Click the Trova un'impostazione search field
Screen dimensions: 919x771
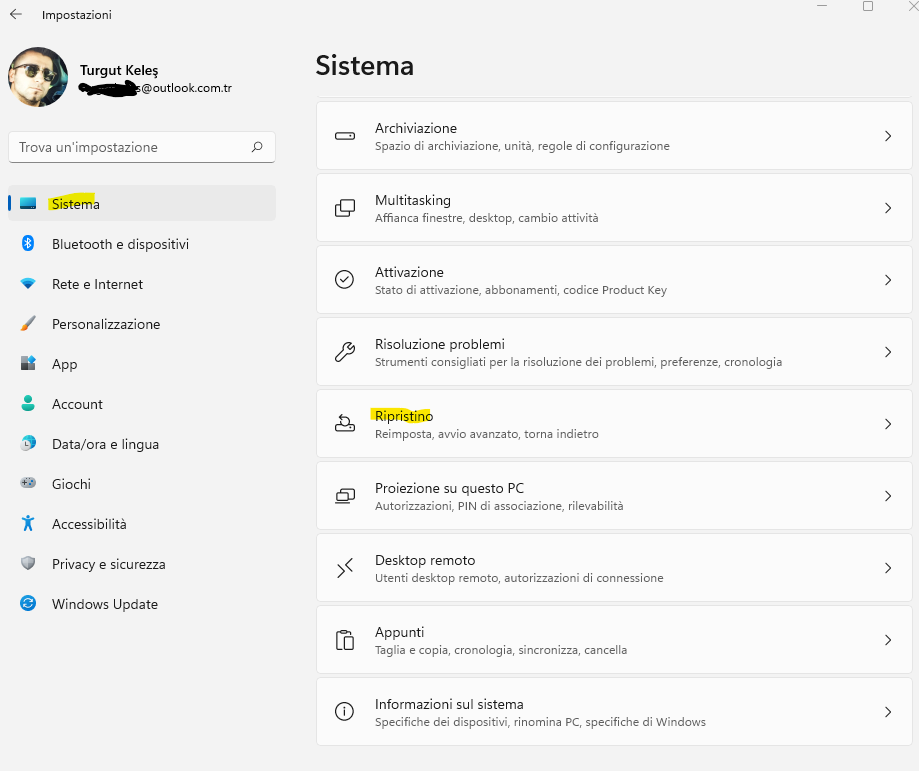[130, 147]
